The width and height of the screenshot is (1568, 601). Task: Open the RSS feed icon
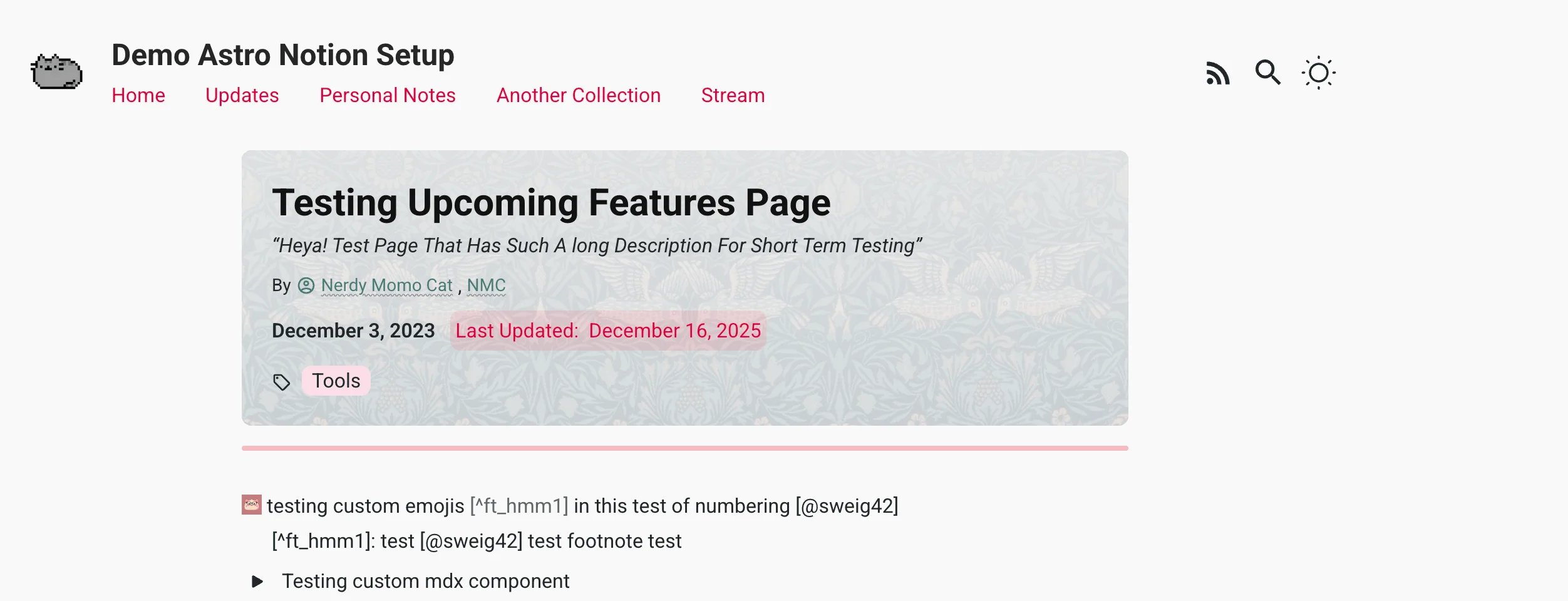(1217, 73)
